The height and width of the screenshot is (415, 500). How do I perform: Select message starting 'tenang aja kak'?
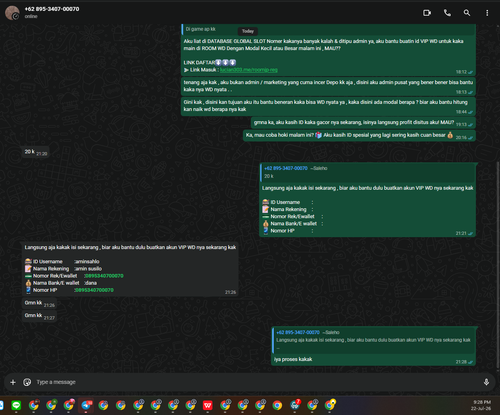click(x=328, y=86)
